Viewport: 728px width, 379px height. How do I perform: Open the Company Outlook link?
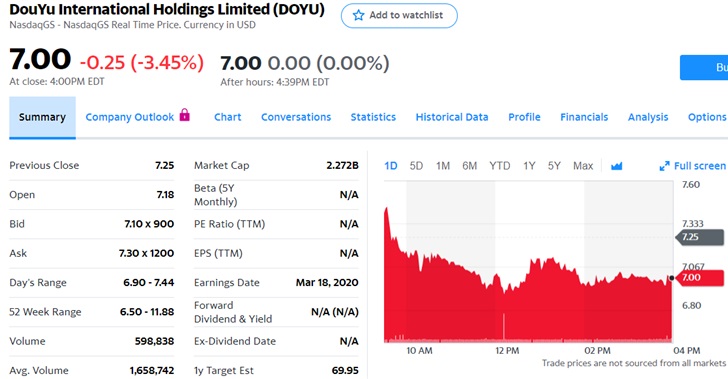coord(130,117)
